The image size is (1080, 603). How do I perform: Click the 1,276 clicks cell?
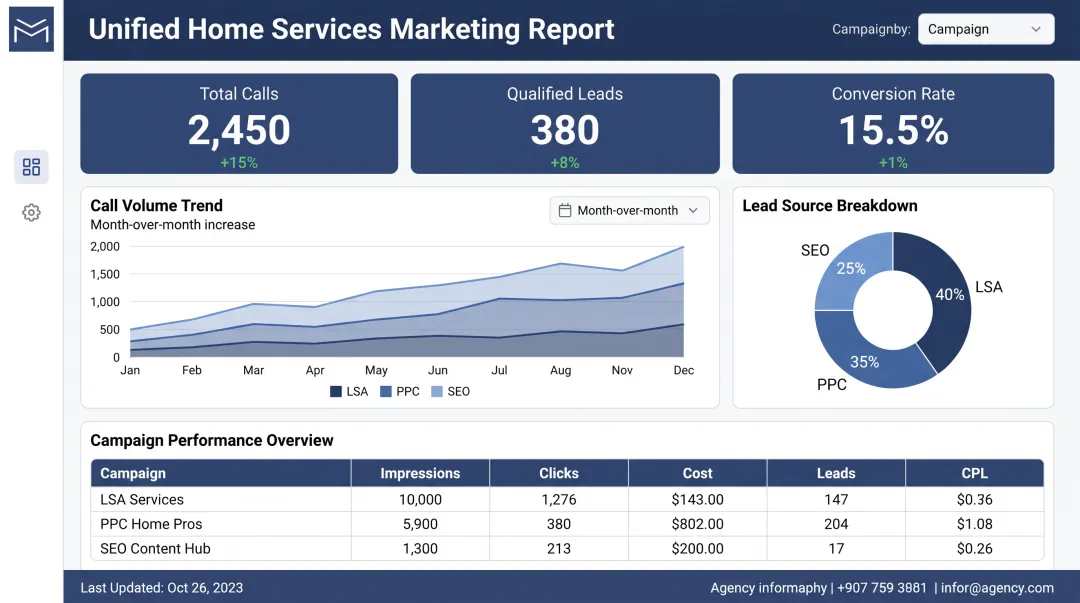tap(559, 500)
